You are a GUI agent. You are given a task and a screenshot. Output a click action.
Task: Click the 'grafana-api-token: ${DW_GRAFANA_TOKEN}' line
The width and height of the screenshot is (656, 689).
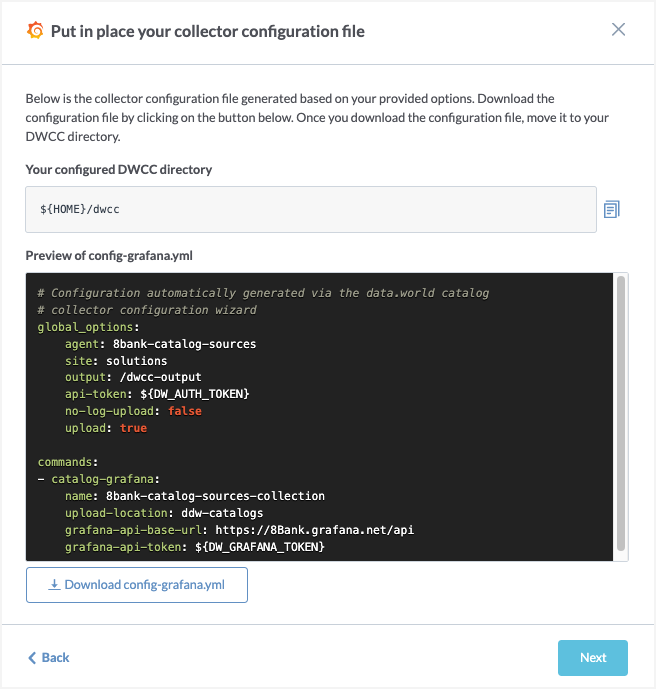click(x=195, y=547)
